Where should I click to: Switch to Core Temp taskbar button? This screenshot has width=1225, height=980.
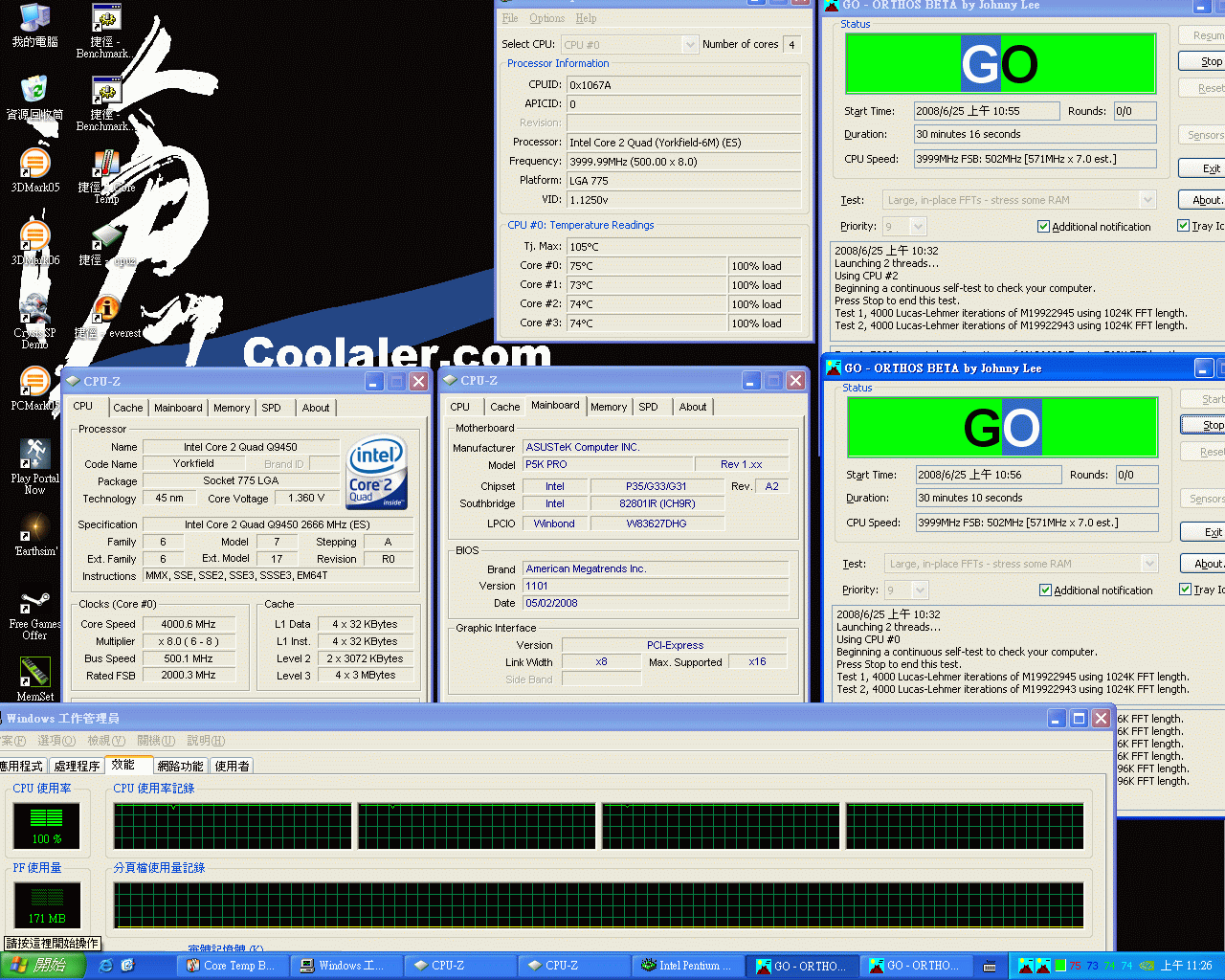231,966
